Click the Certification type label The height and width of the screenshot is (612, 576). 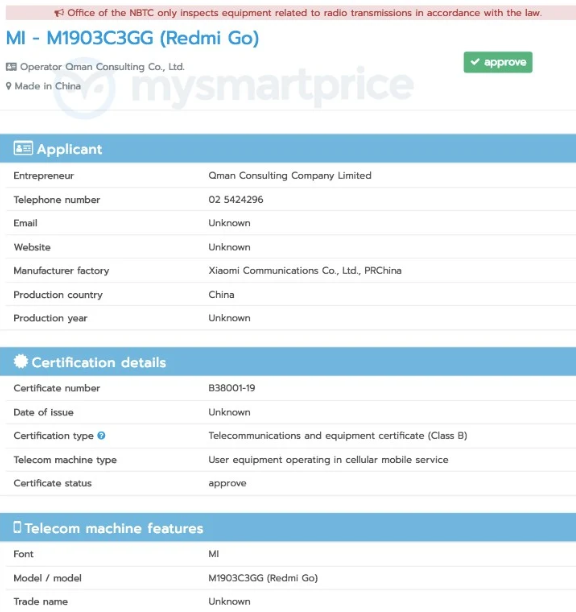pos(53,436)
